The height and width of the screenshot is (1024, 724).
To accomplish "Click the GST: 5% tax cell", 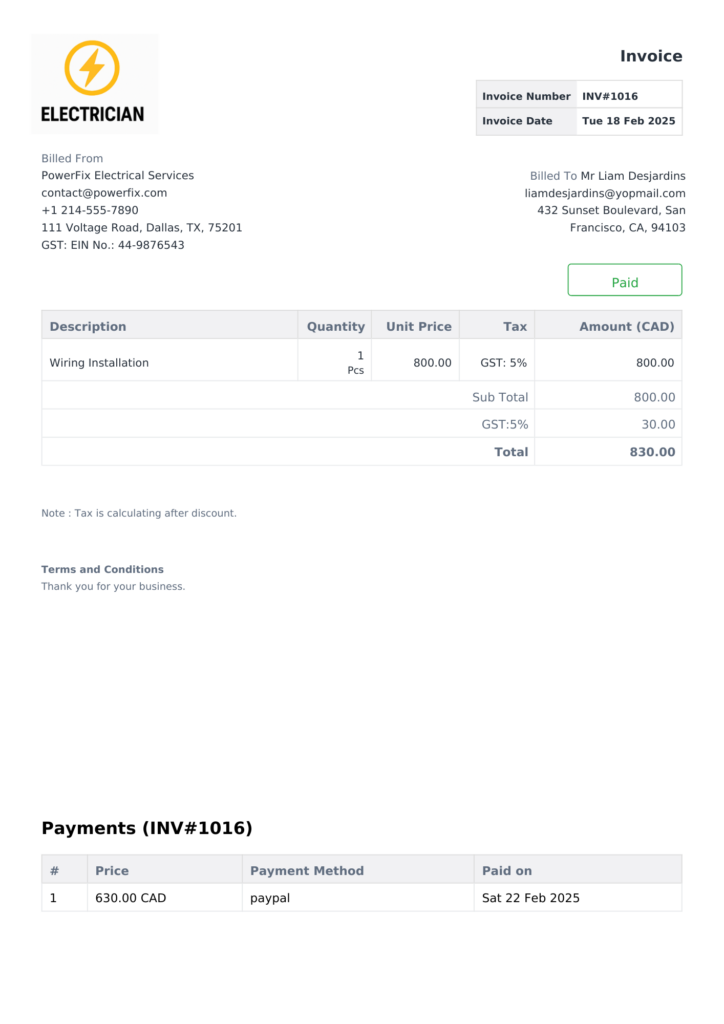I will pyautogui.click(x=503, y=362).
